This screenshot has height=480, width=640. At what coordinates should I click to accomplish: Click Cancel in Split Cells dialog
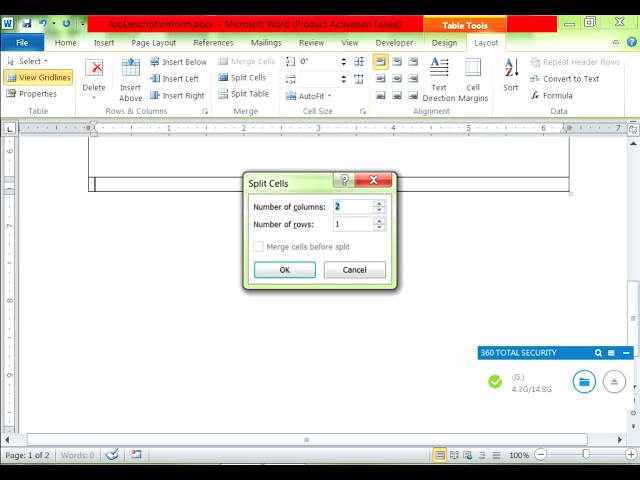[355, 270]
